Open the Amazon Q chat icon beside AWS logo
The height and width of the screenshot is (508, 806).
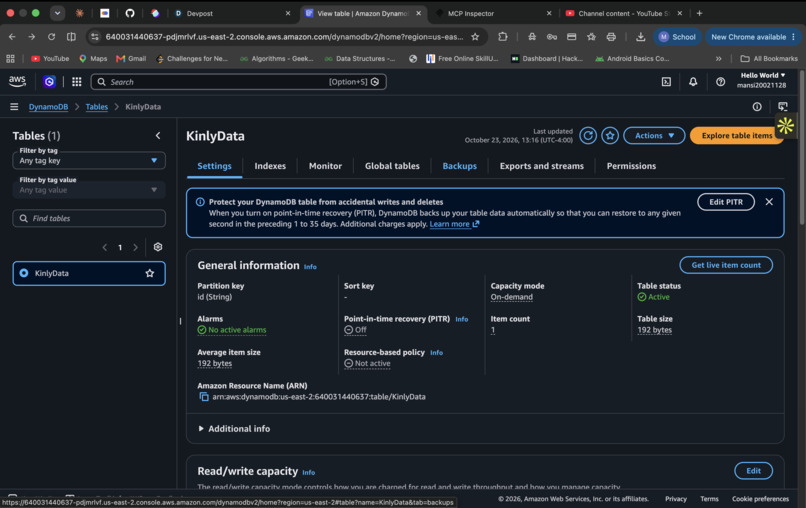tap(49, 82)
